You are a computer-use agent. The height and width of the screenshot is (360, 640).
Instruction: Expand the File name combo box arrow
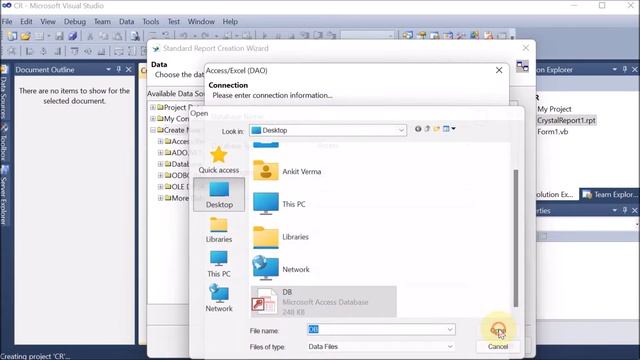pyautogui.click(x=450, y=329)
